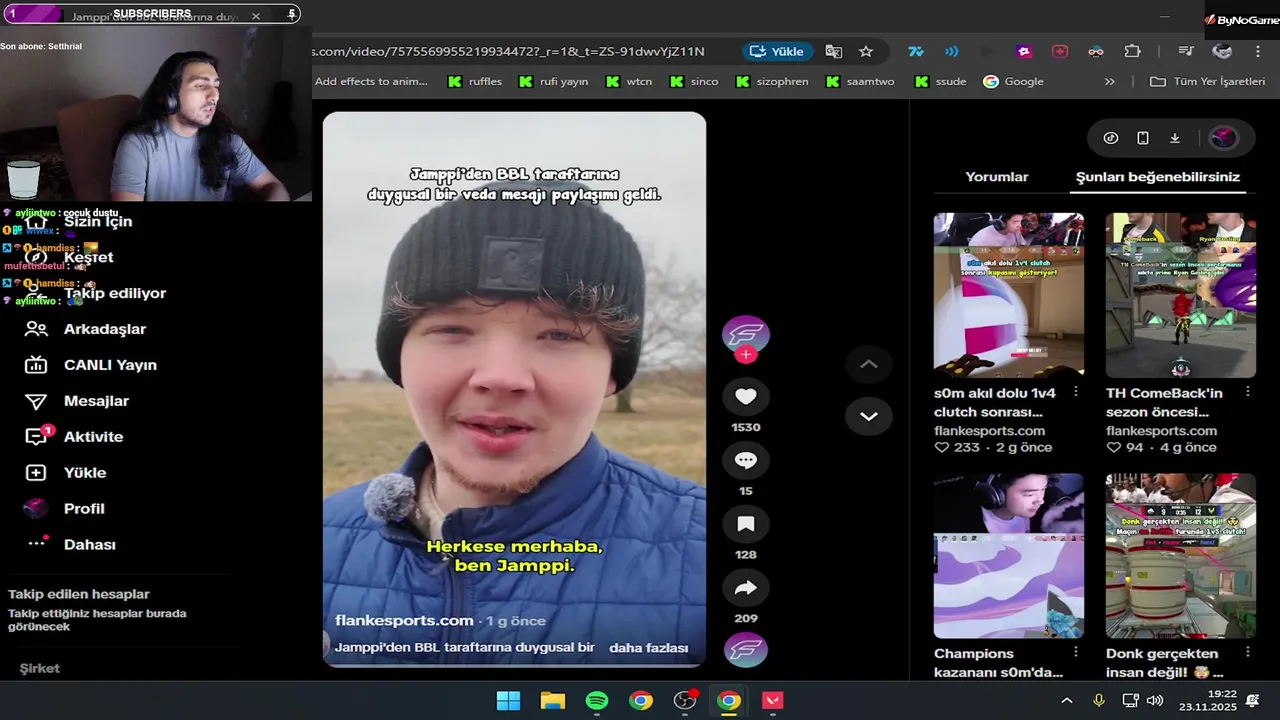The height and width of the screenshot is (720, 1280).
Task: Open the extension icon with glasses face
Action: [1096, 51]
